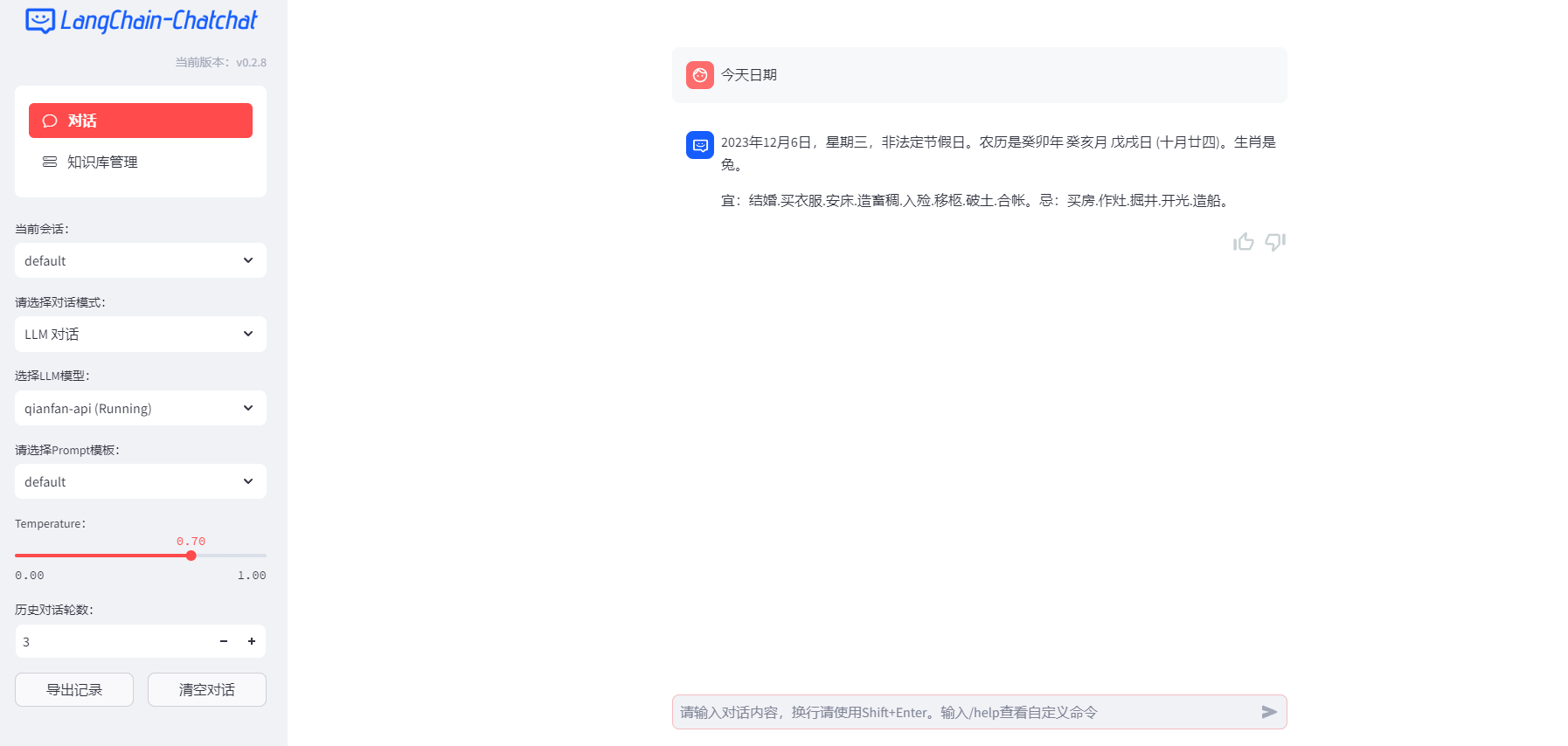Click the send message arrow icon

click(x=1269, y=712)
